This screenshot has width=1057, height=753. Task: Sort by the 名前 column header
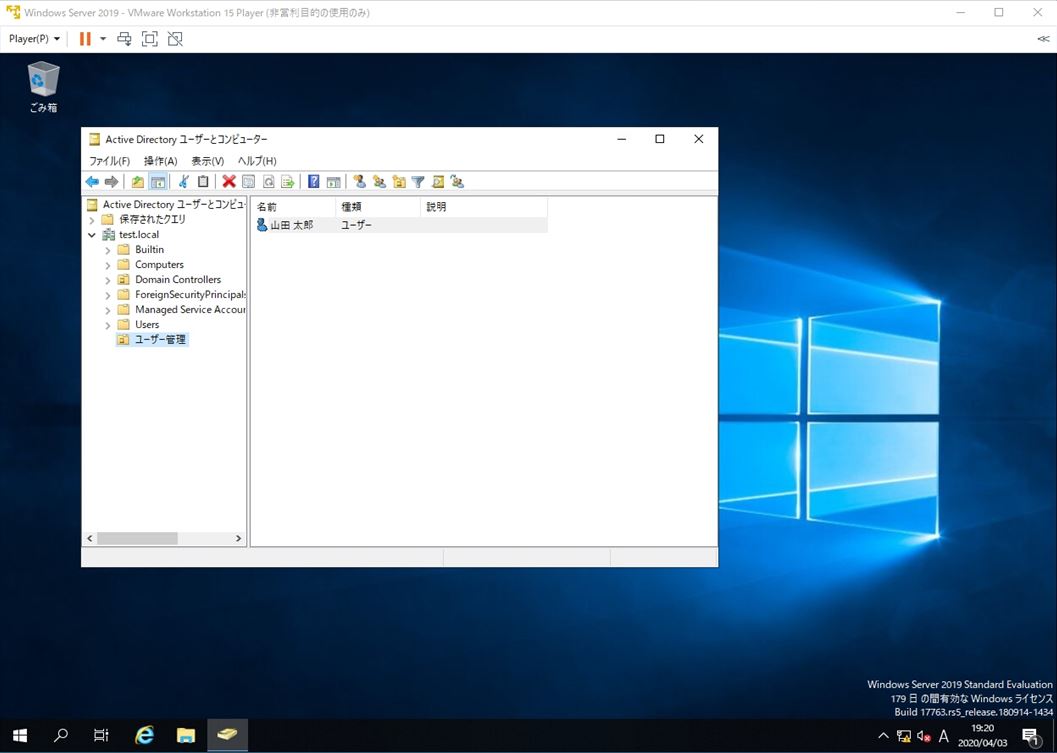pyautogui.click(x=293, y=207)
